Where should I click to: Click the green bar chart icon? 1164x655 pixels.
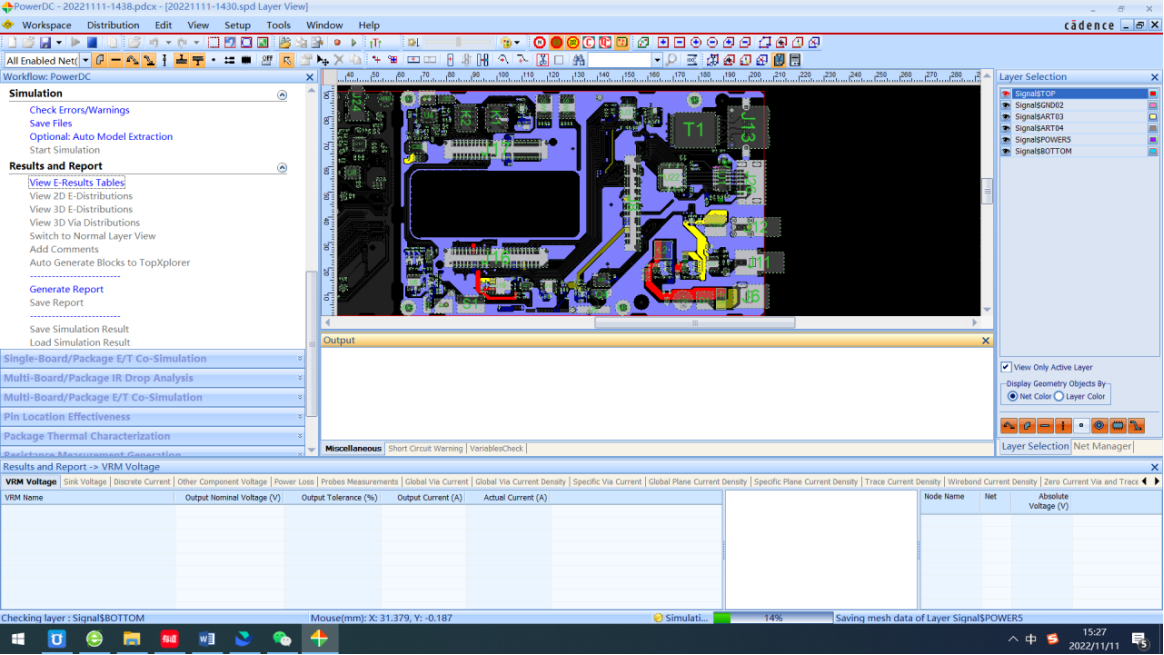click(x=376, y=42)
